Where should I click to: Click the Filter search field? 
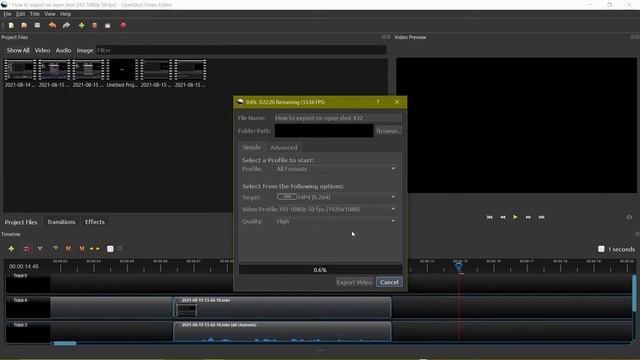[x=241, y=50]
